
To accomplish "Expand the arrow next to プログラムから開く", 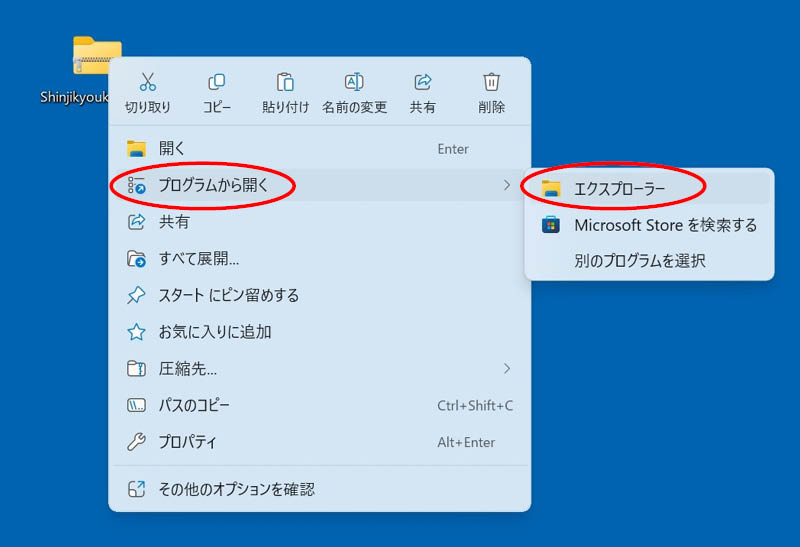I will coord(507,185).
